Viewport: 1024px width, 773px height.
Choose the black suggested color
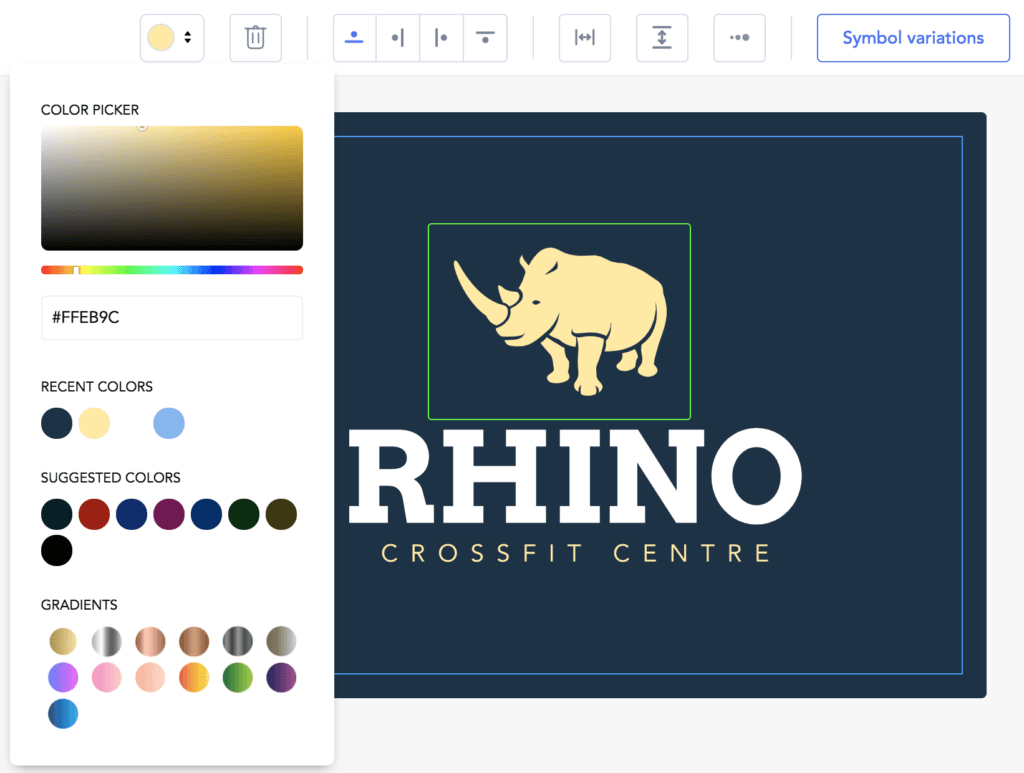coord(57,550)
